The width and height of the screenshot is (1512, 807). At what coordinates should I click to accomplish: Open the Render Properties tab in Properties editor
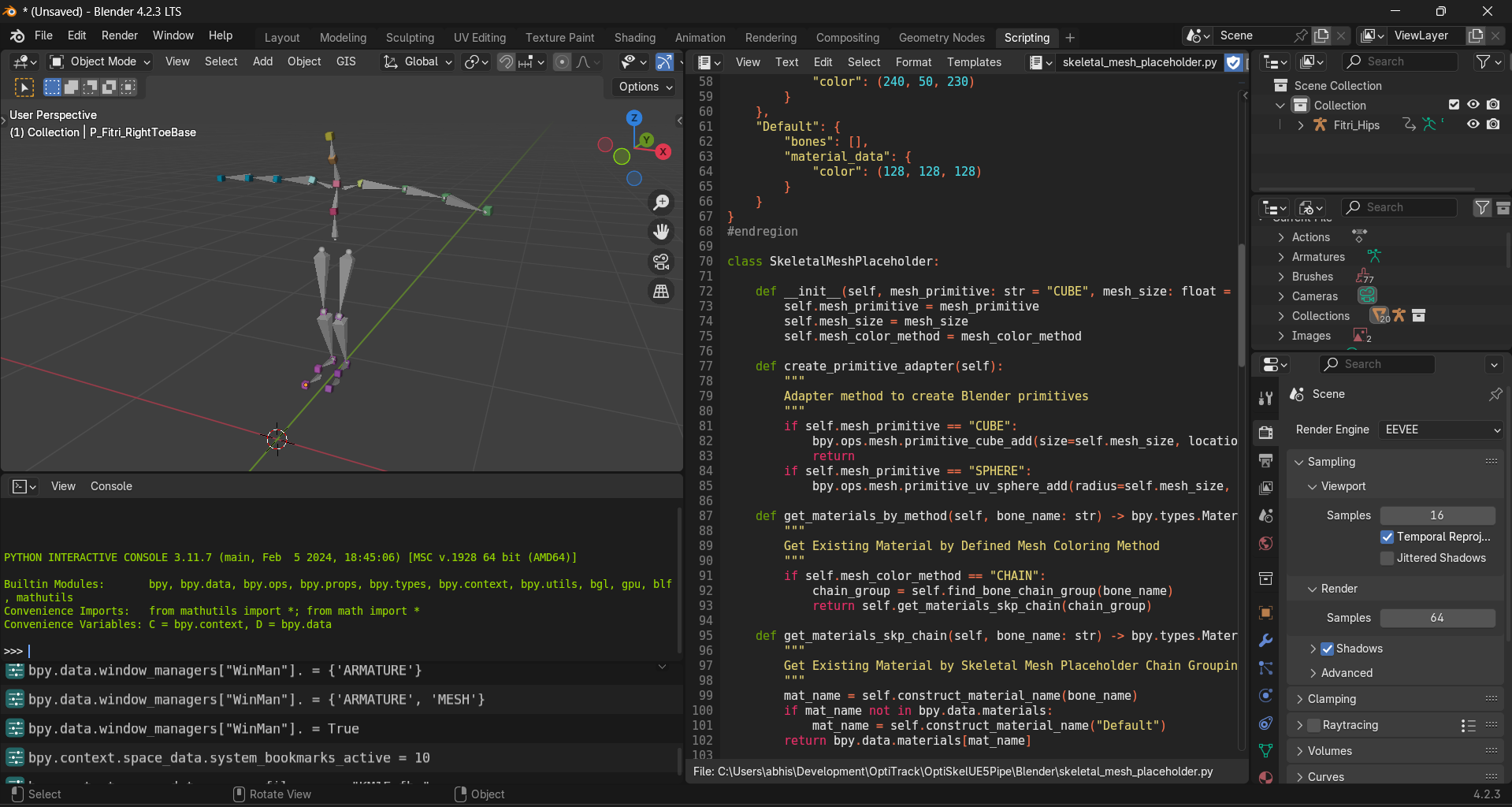1265,432
